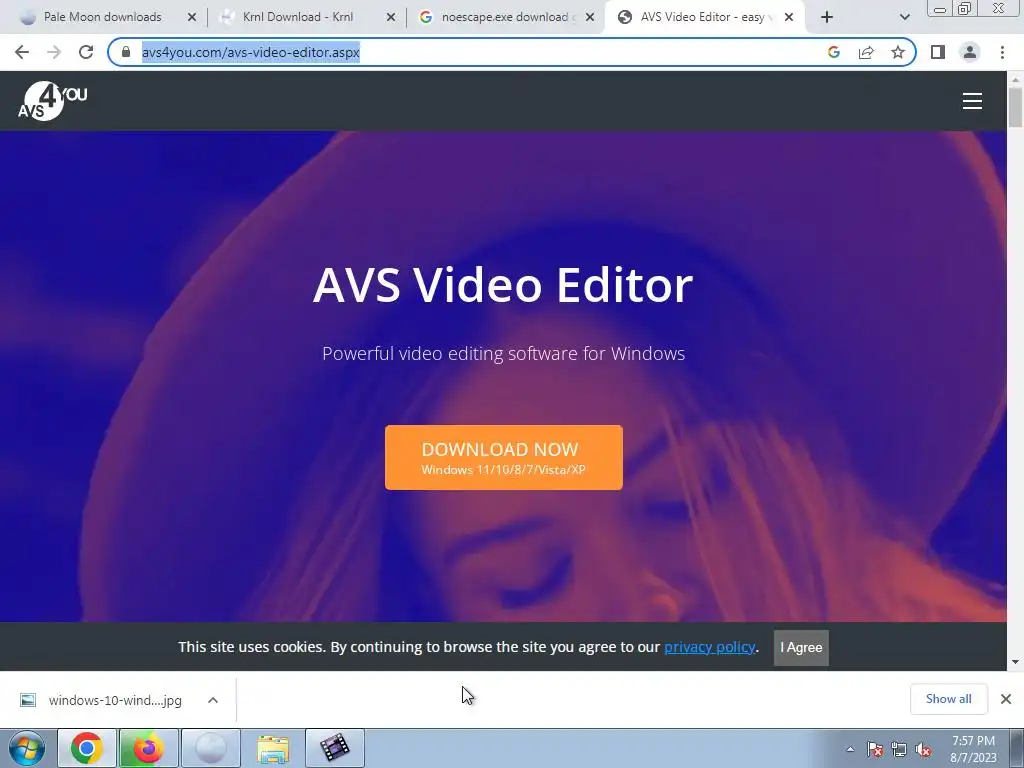Click the browser back arrow
The image size is (1024, 768).
tap(22, 52)
